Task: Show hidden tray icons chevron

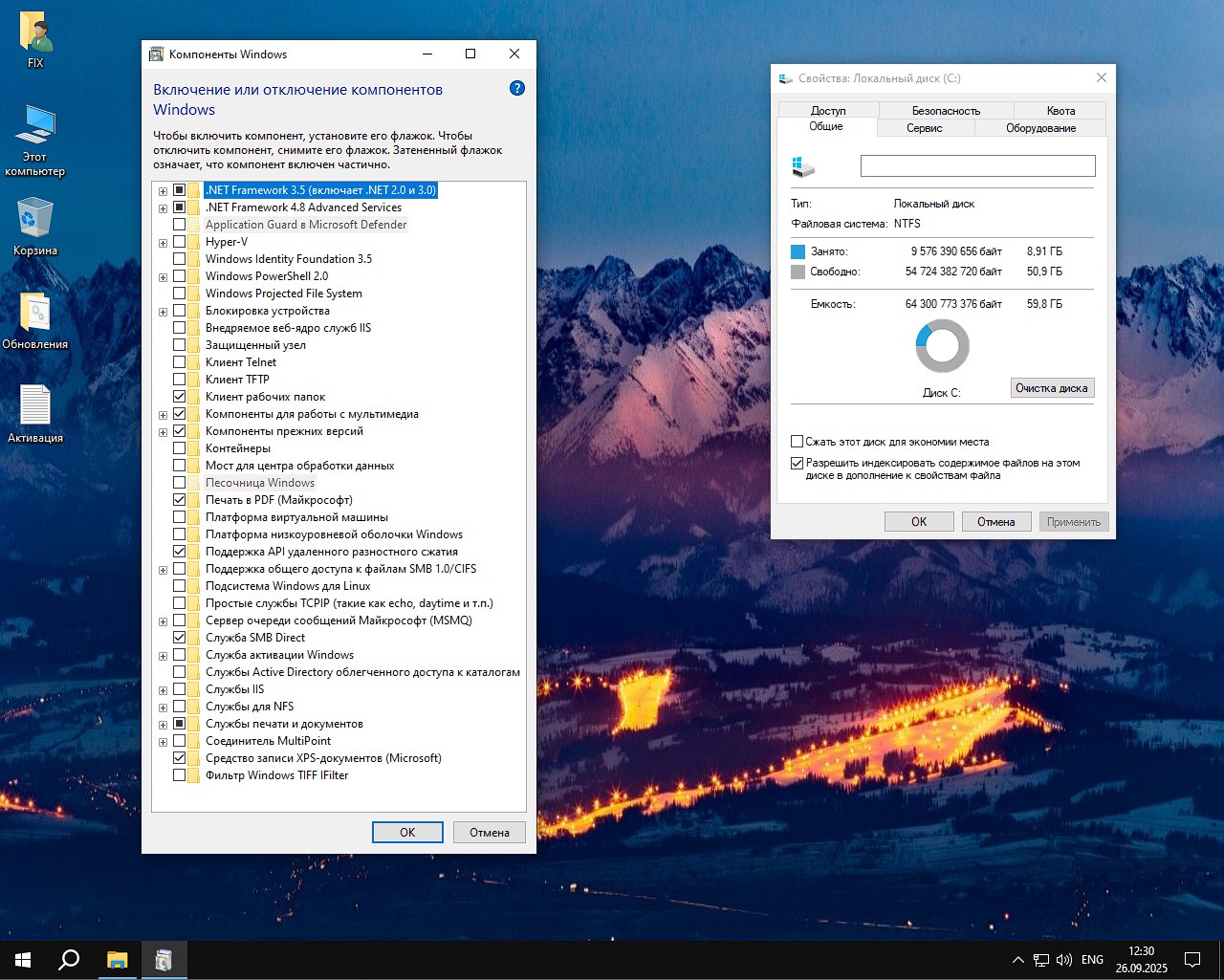Action: [x=1017, y=960]
